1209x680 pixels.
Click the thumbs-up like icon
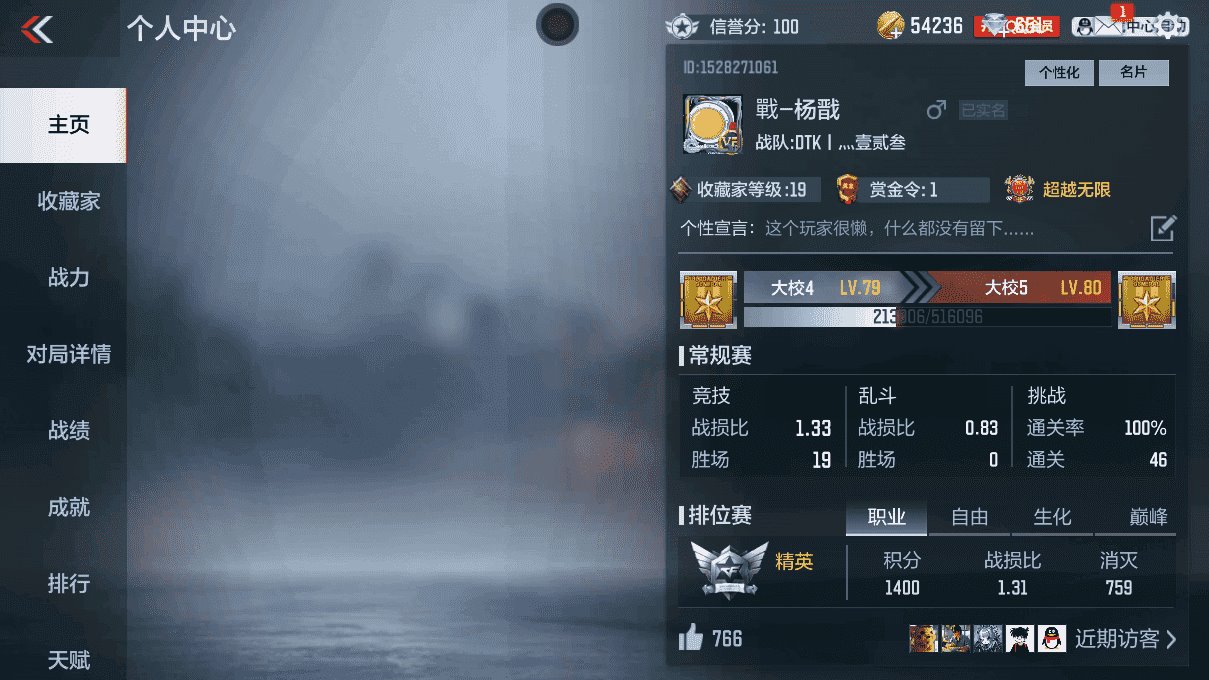point(691,637)
